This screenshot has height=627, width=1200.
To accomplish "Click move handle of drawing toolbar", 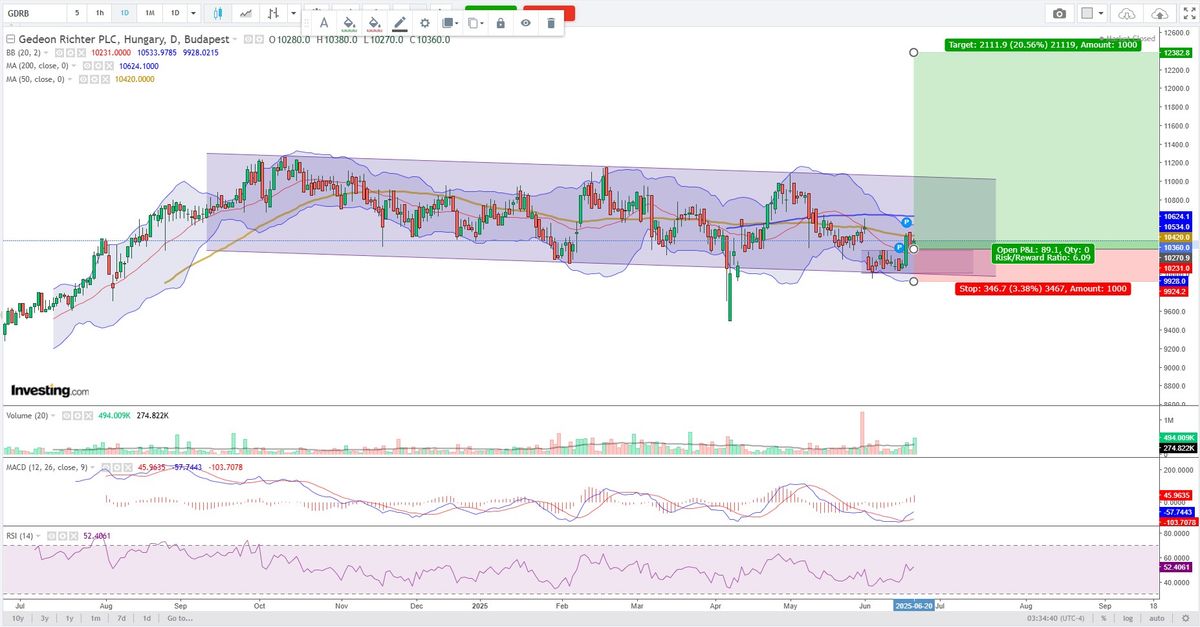I will 306,23.
